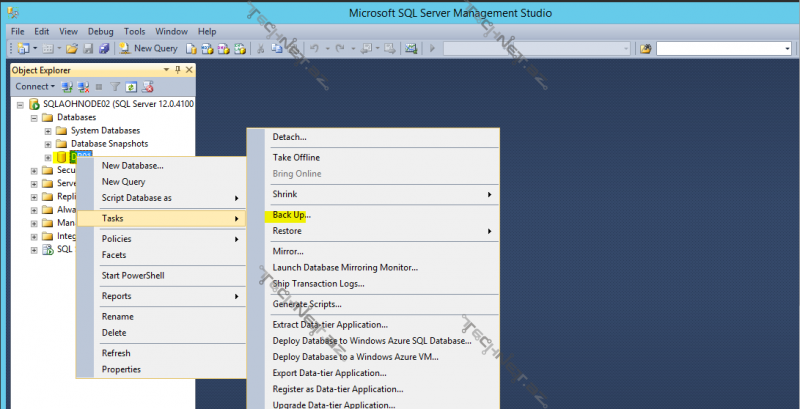Click the New Query toolbar button
Viewport: 800px width, 409px height.
[148, 48]
